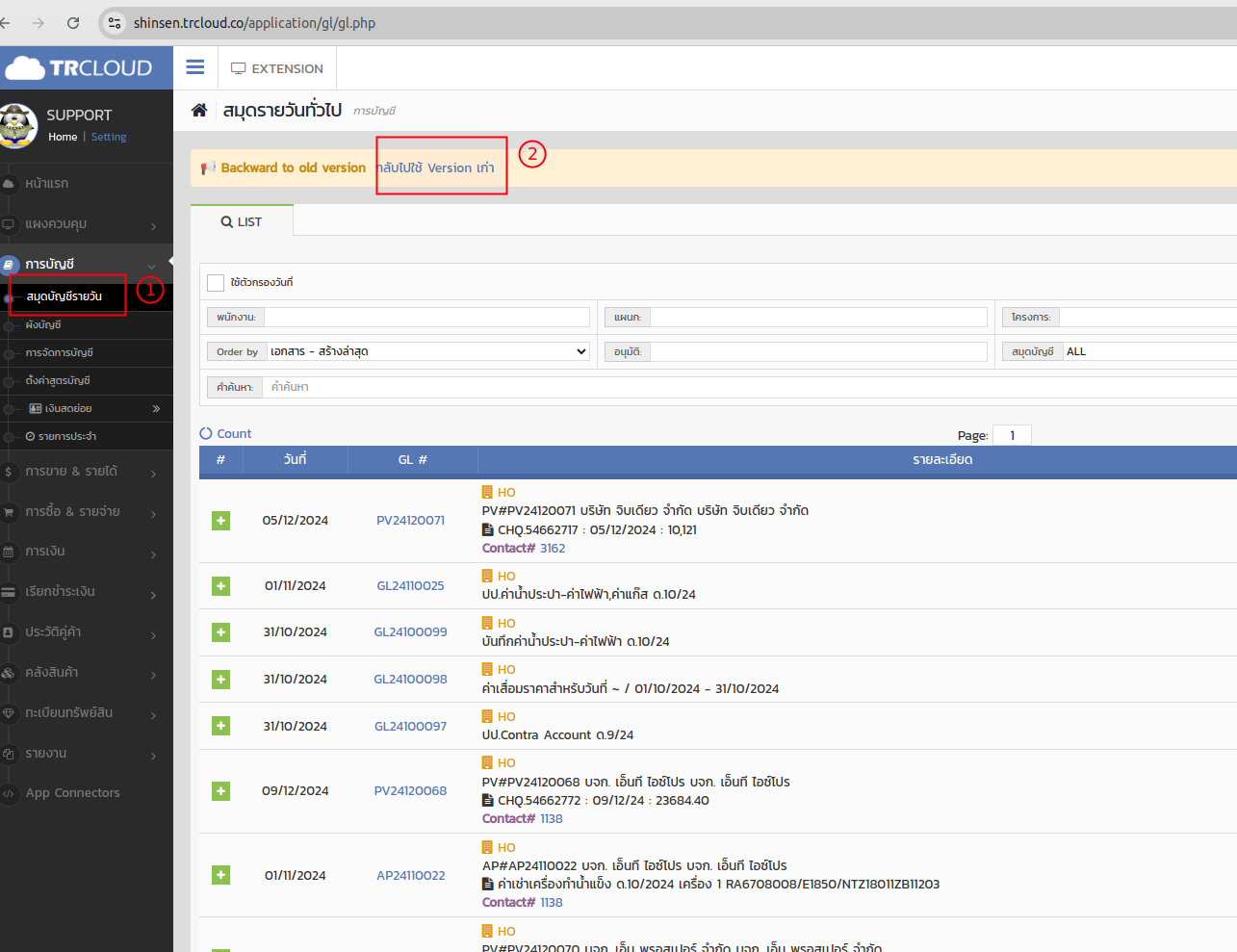The height and width of the screenshot is (952, 1237).
Task: Click the SUPPORT user avatar
Action: click(x=17, y=126)
